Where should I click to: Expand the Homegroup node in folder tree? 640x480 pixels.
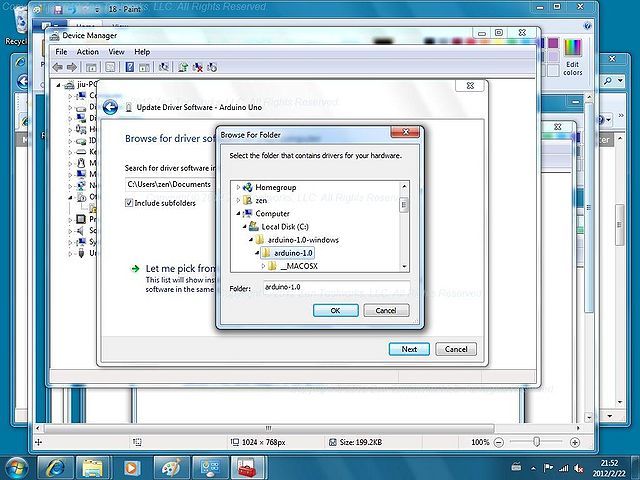click(238, 187)
